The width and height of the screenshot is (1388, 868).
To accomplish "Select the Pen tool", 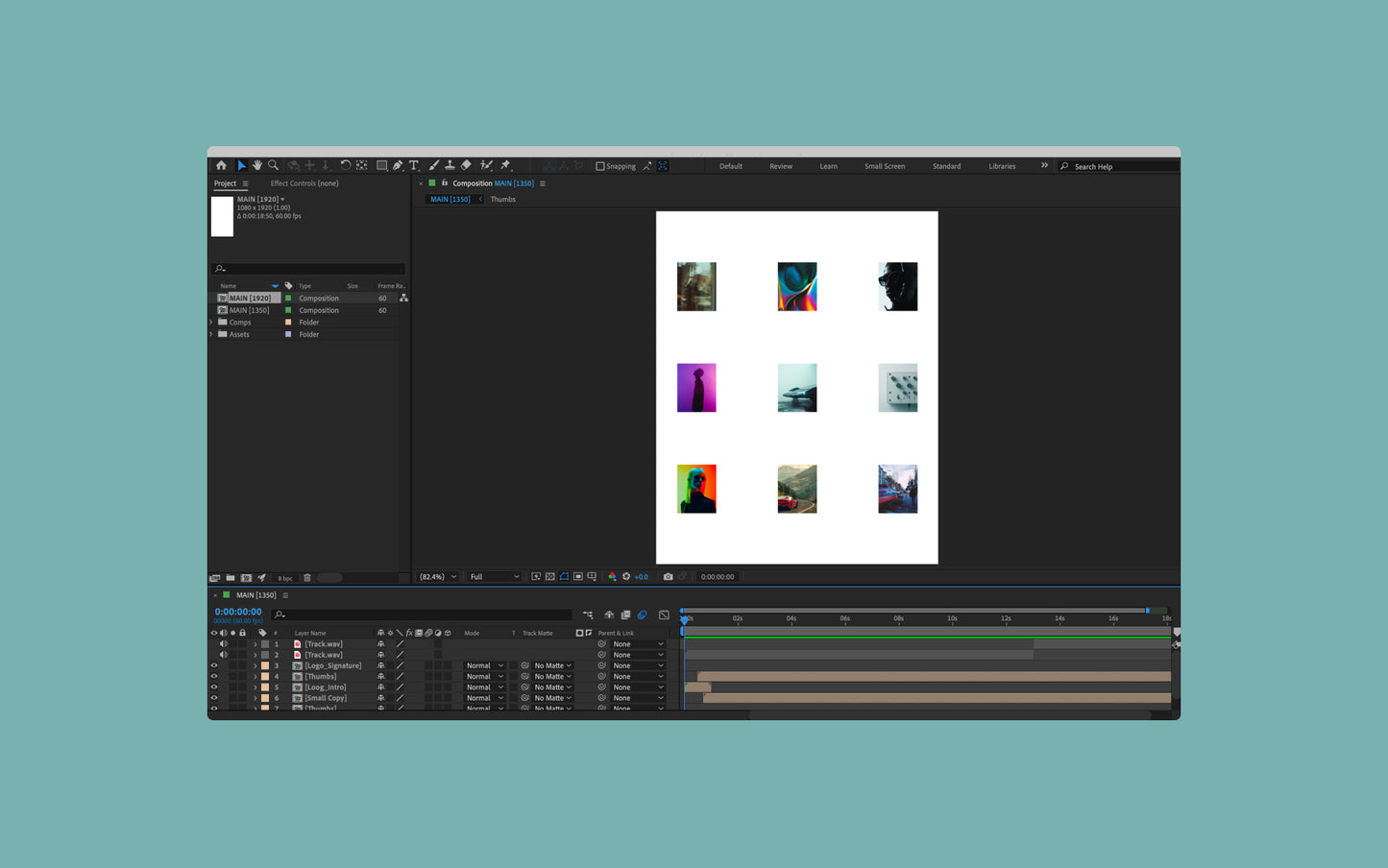I will 398,166.
